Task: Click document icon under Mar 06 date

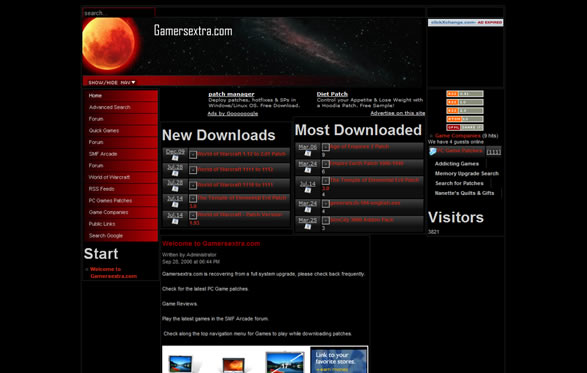Action: [x=308, y=153]
